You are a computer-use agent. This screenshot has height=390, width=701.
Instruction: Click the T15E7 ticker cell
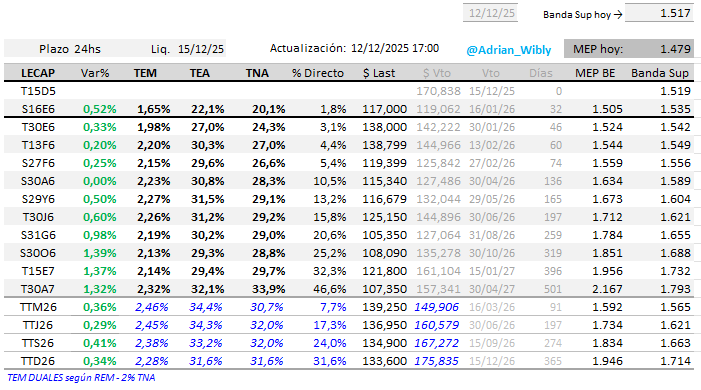coord(38,271)
